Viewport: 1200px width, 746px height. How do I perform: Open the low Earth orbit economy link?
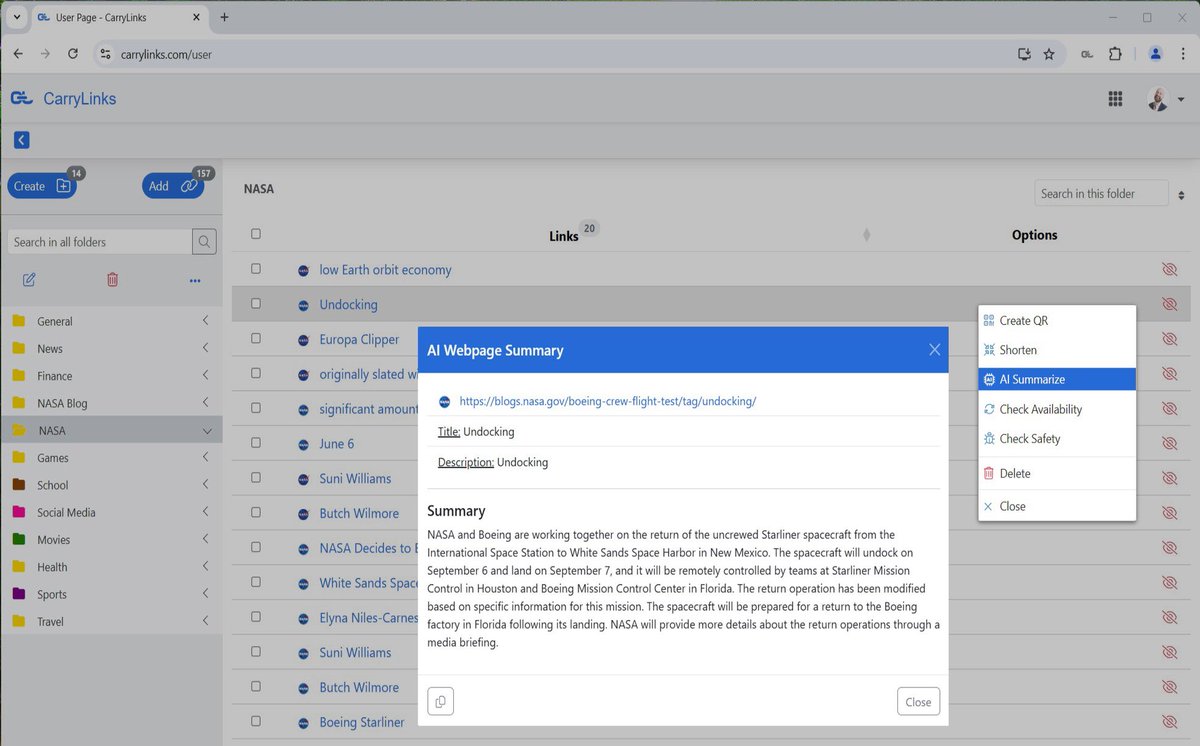[x=385, y=270]
